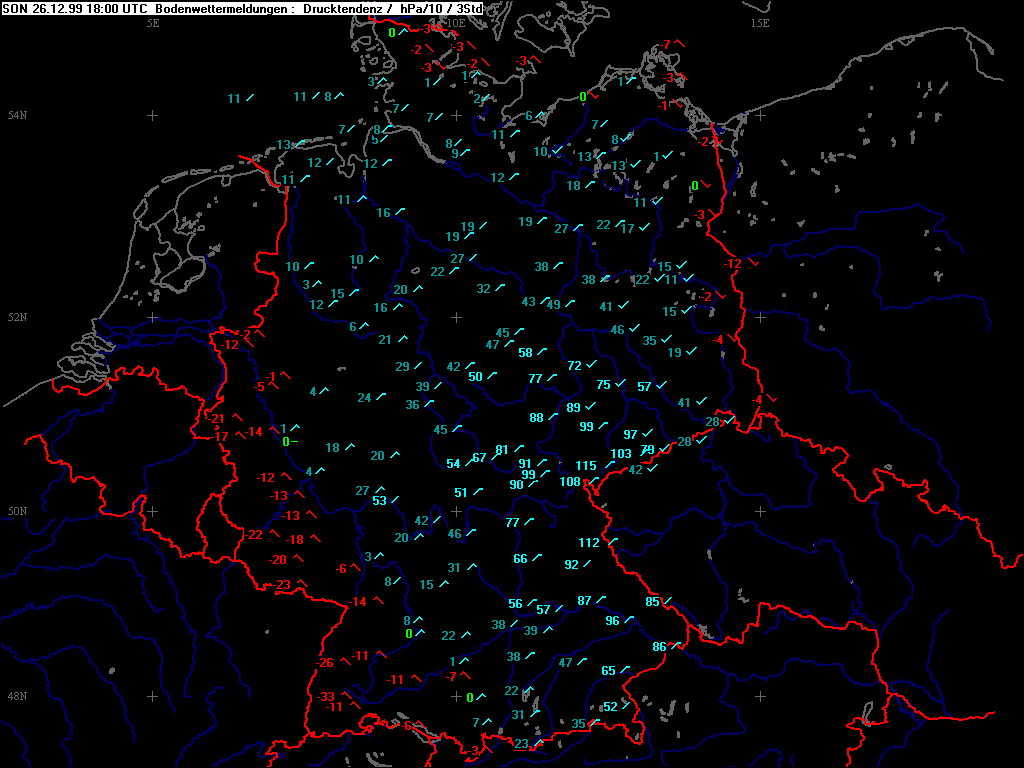Click the 5E longitude label
Screen dimensions: 1024x768
[x=153, y=22]
